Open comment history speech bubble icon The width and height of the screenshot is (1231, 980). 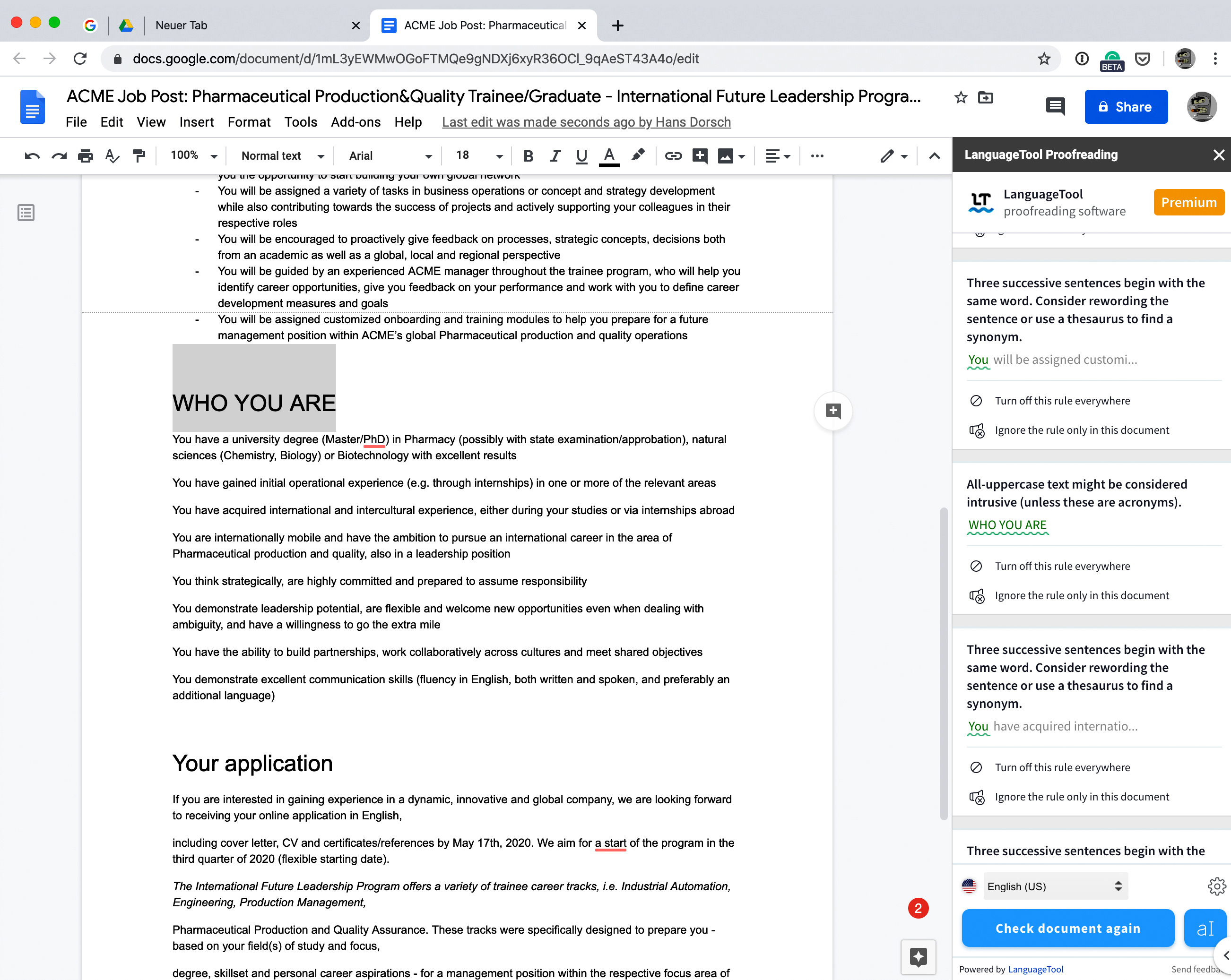(x=1055, y=107)
